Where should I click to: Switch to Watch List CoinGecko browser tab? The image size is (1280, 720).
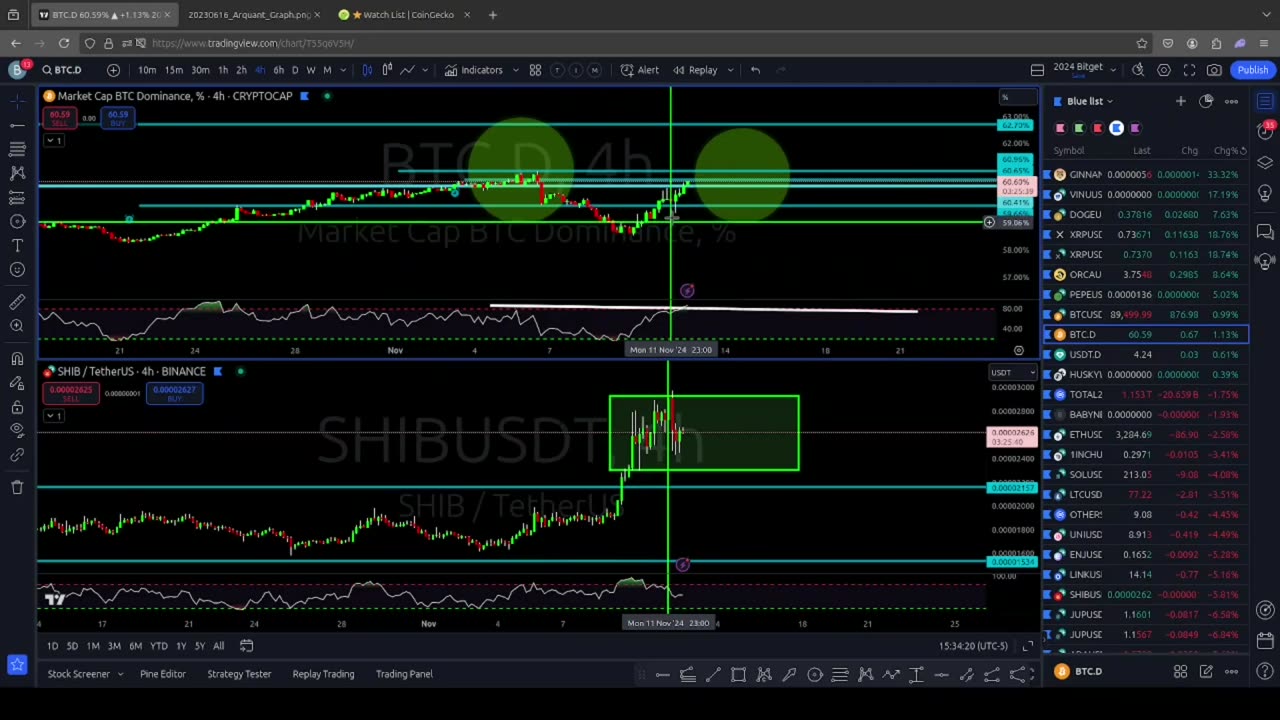coord(403,15)
